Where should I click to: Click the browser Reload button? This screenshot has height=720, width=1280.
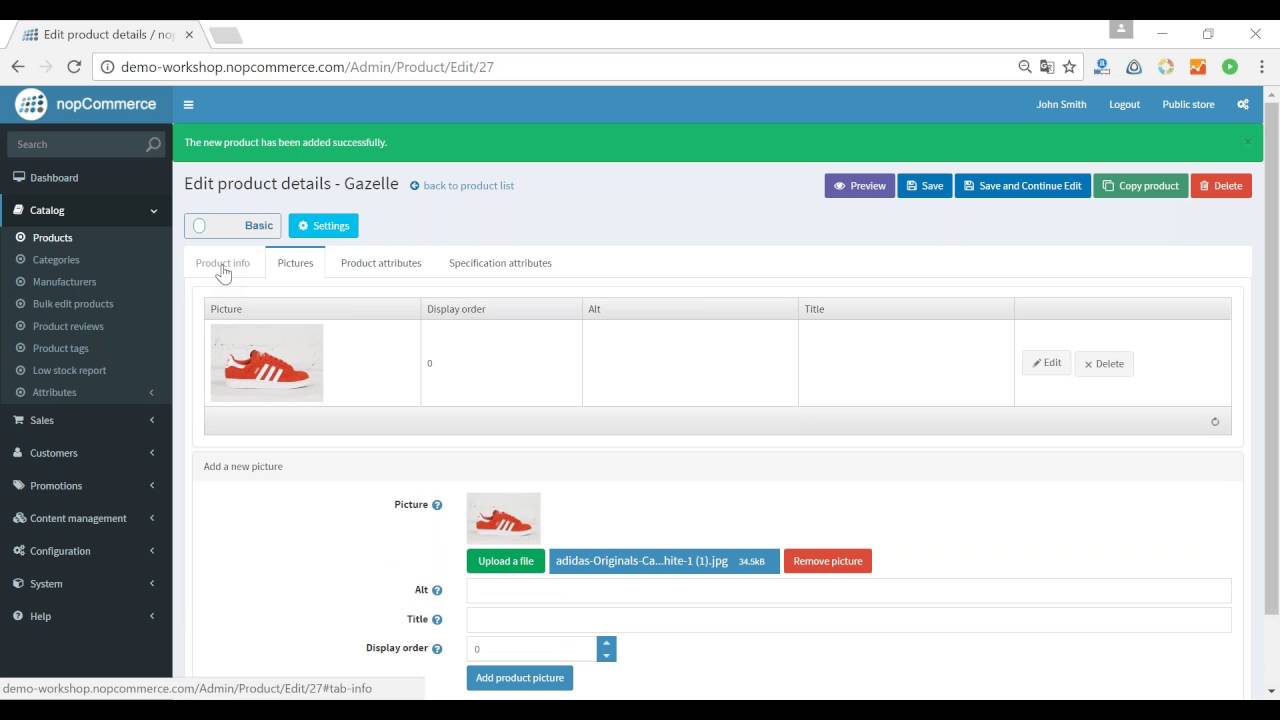[x=74, y=67]
